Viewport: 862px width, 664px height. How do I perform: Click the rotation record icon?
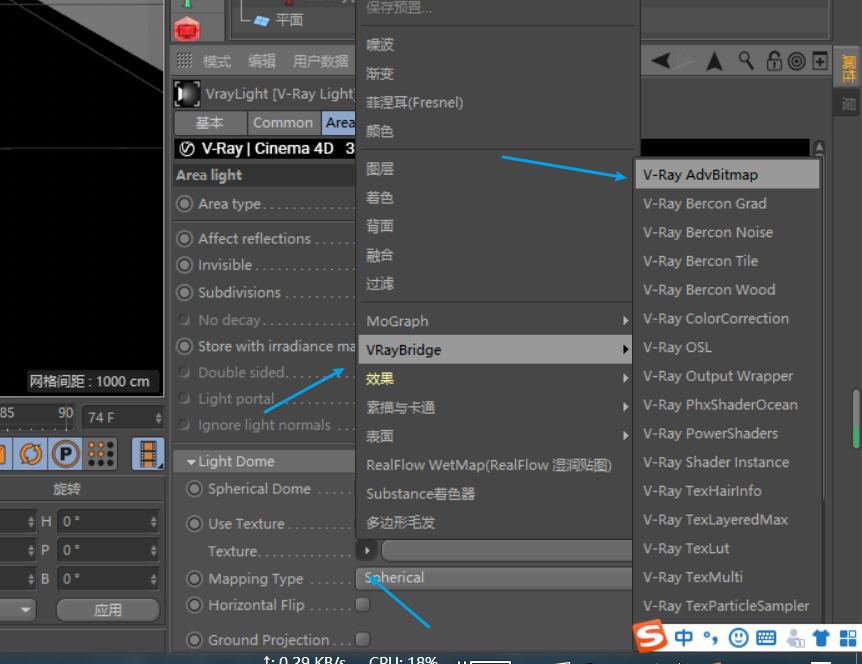tap(31, 454)
